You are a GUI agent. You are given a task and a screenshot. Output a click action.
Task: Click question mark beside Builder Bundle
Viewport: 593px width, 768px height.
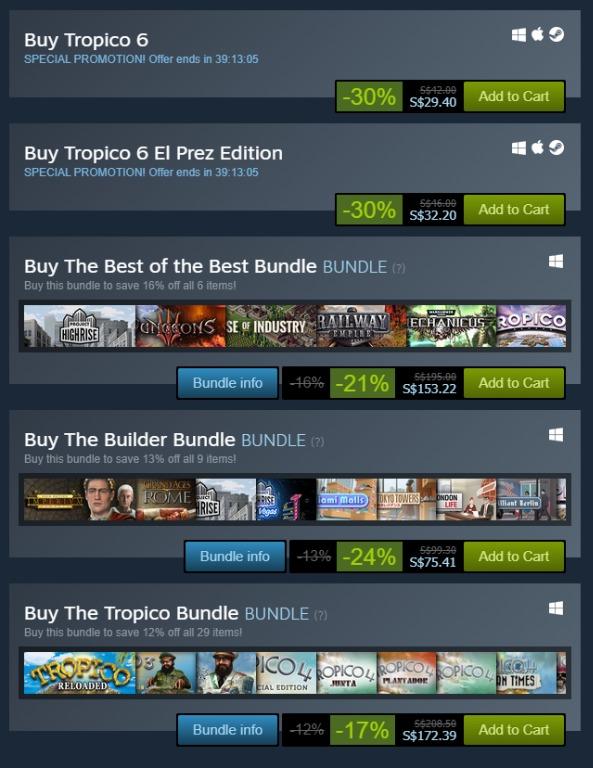tap(317, 442)
